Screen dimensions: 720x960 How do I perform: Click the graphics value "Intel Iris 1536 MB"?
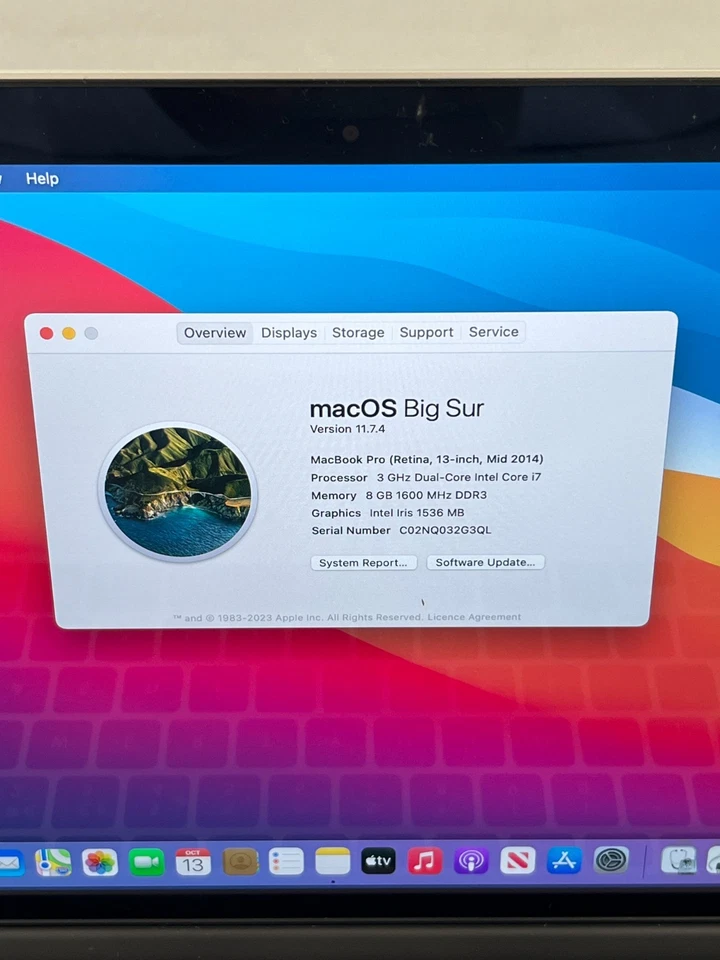point(417,512)
